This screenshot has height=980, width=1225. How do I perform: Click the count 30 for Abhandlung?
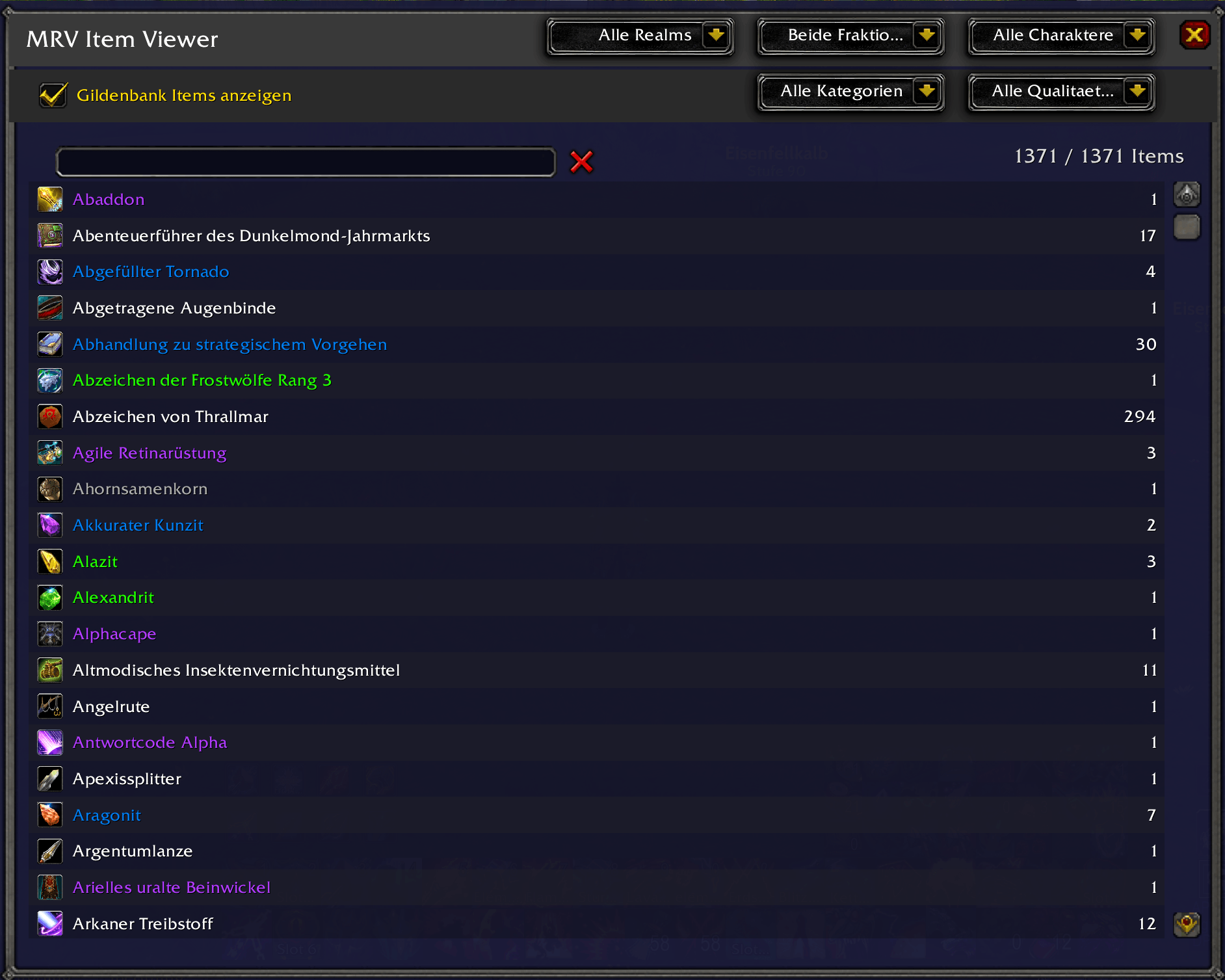[1146, 345]
